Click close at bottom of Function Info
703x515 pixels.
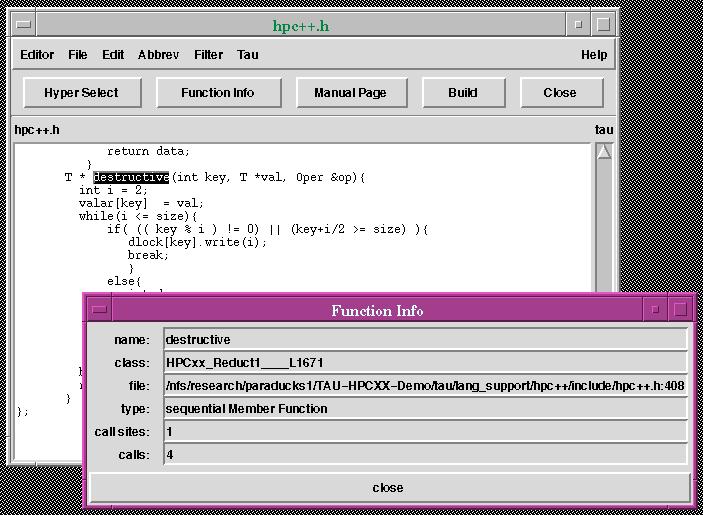[x=389, y=488]
